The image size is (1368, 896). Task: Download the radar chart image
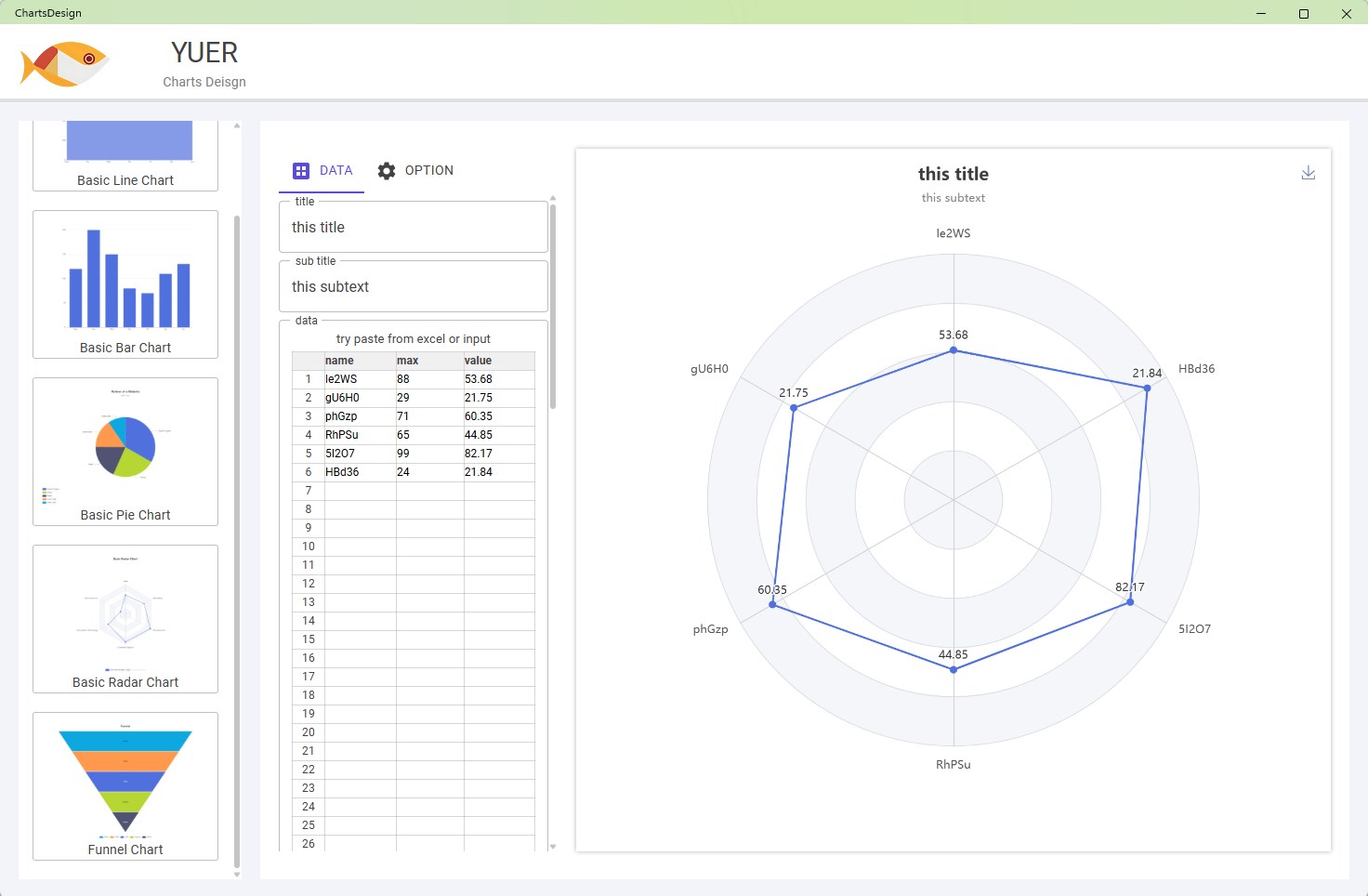[1309, 173]
